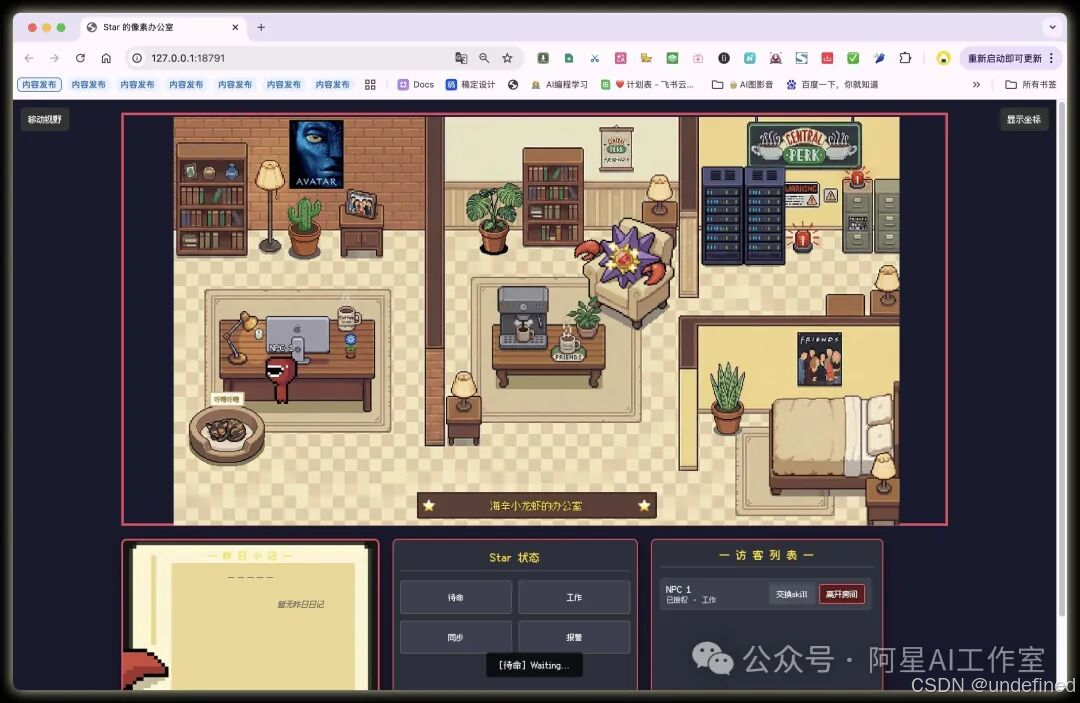
Task: Open the zoom magnifier icon in address bar
Action: 484,59
